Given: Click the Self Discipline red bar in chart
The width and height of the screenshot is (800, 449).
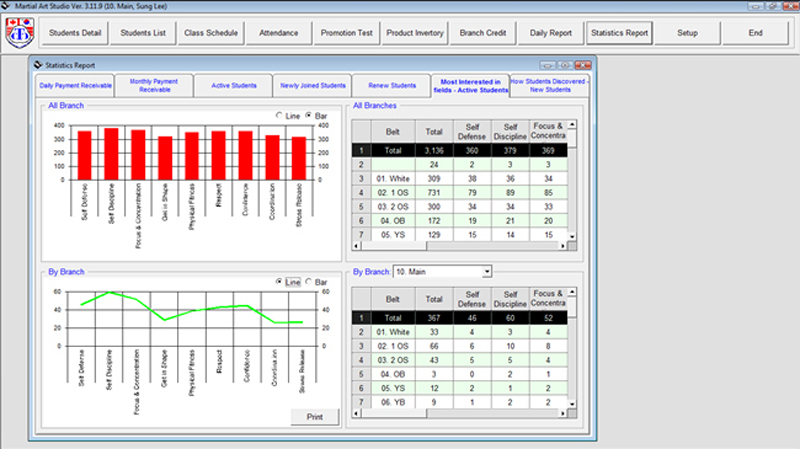Looking at the screenshot, I should pos(111,154).
